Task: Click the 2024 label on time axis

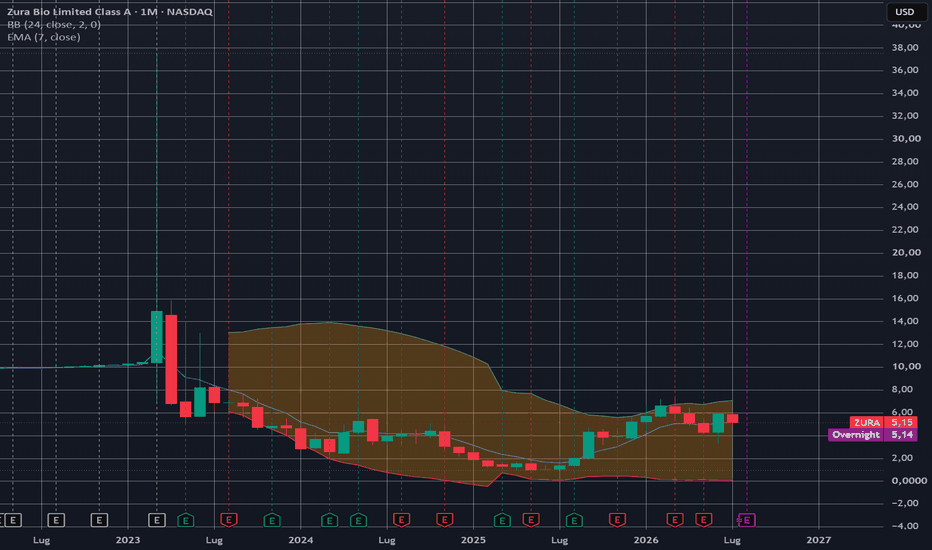Action: [300, 540]
